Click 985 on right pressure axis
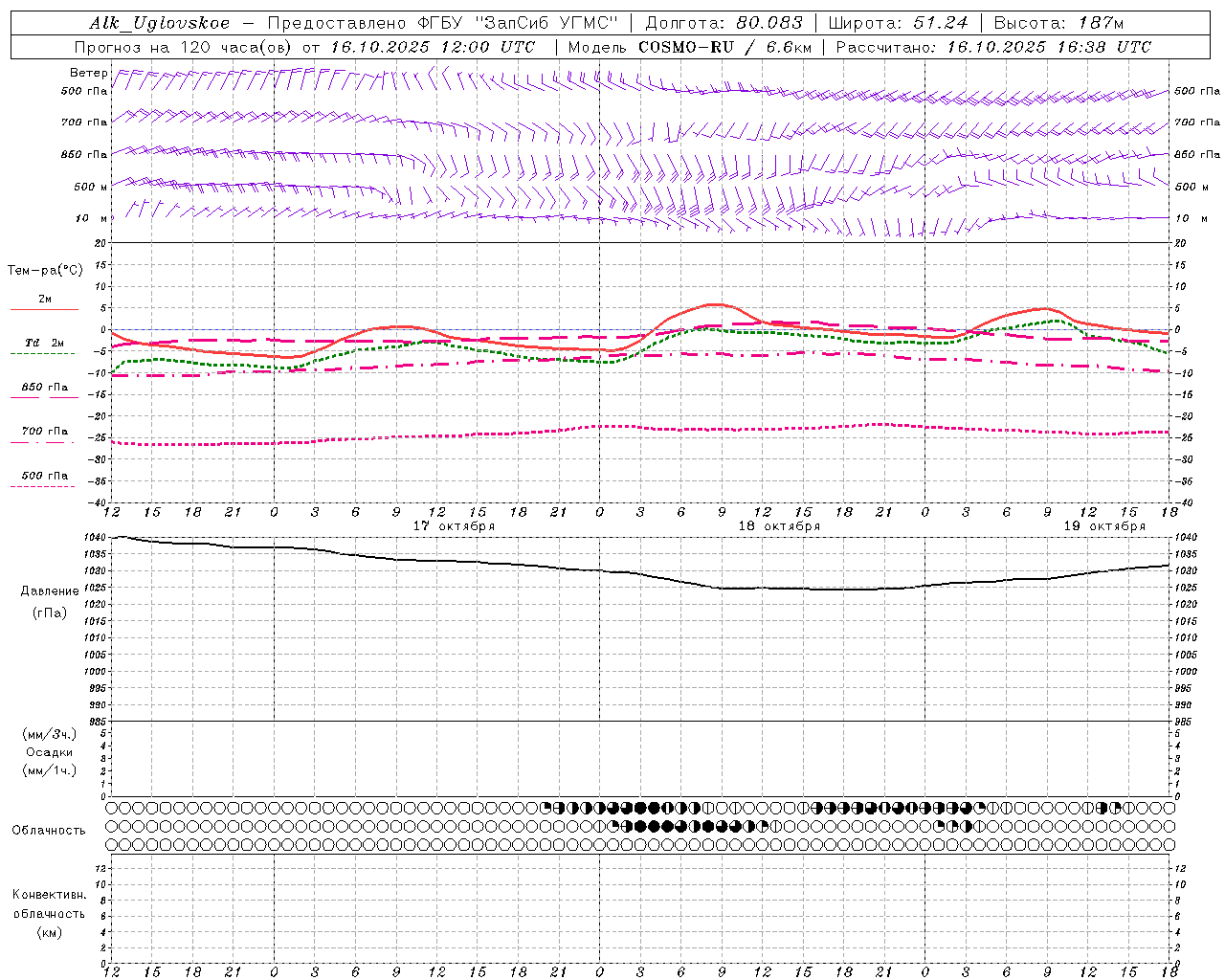Image resolution: width=1225 pixels, height=980 pixels. point(1185,722)
